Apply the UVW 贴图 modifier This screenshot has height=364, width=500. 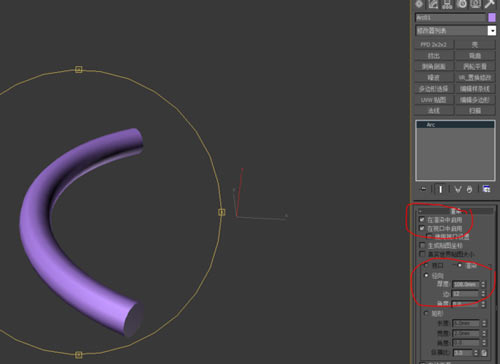(x=434, y=100)
